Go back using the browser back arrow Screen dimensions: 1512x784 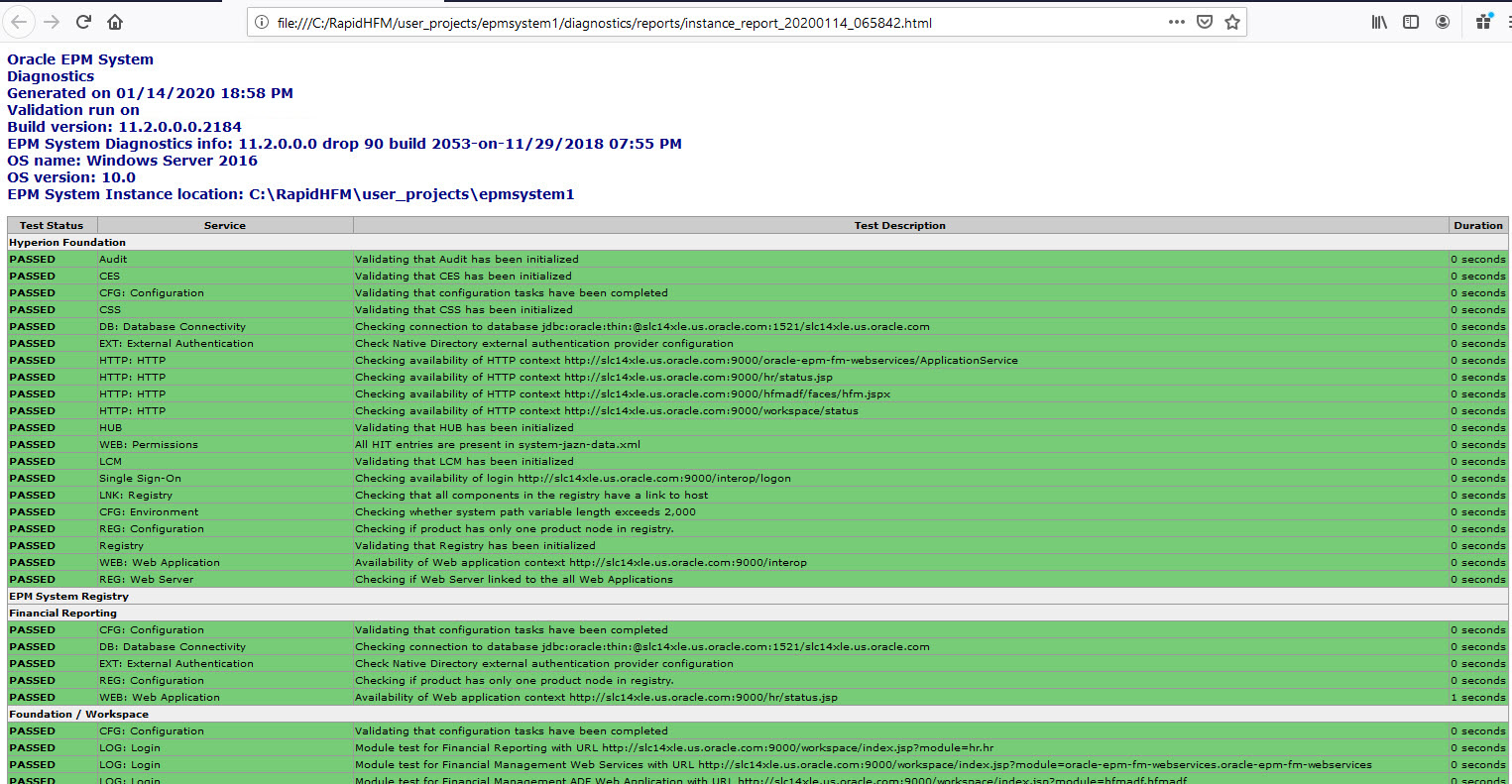[19, 22]
